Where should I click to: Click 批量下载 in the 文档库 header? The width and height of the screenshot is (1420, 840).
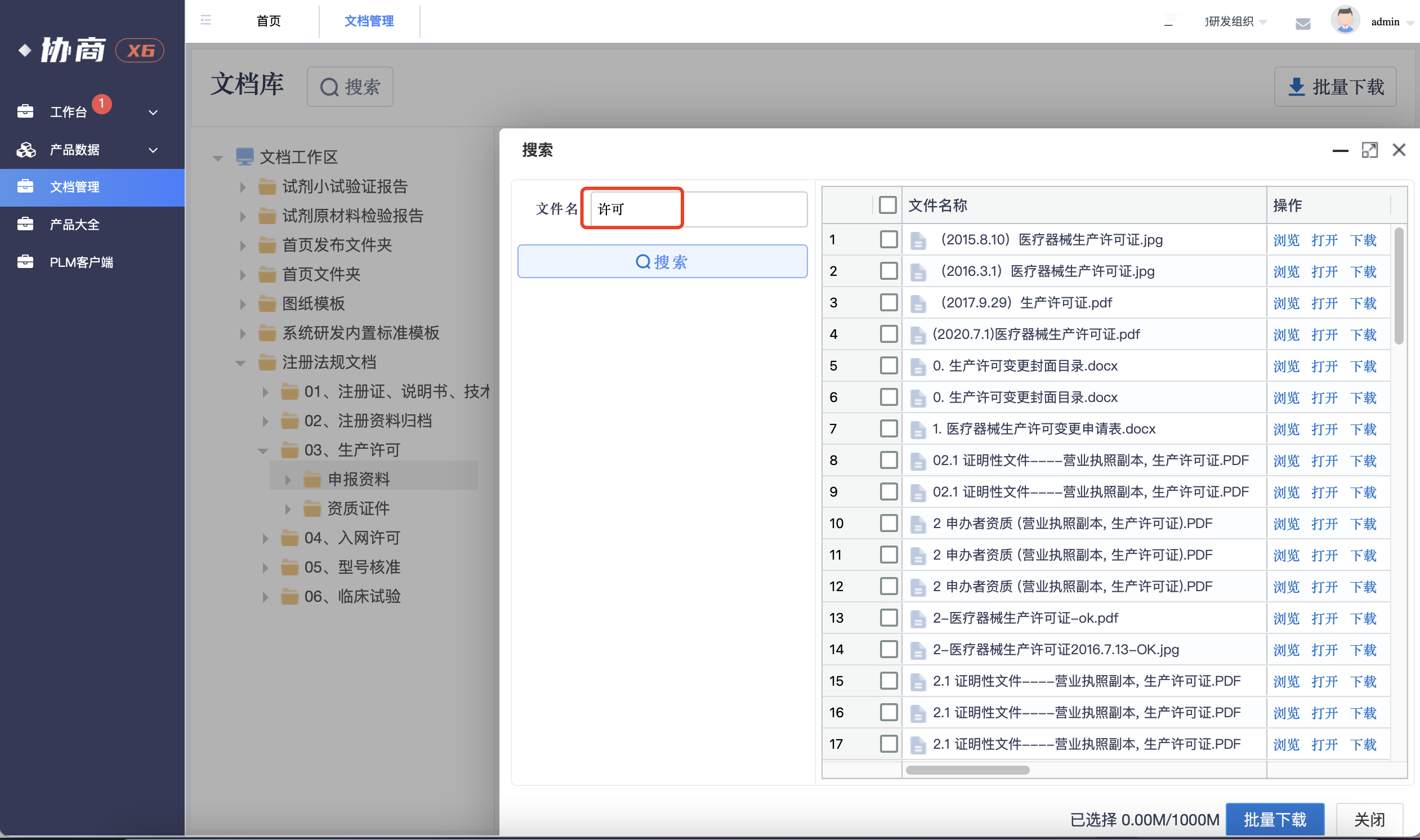coord(1335,87)
